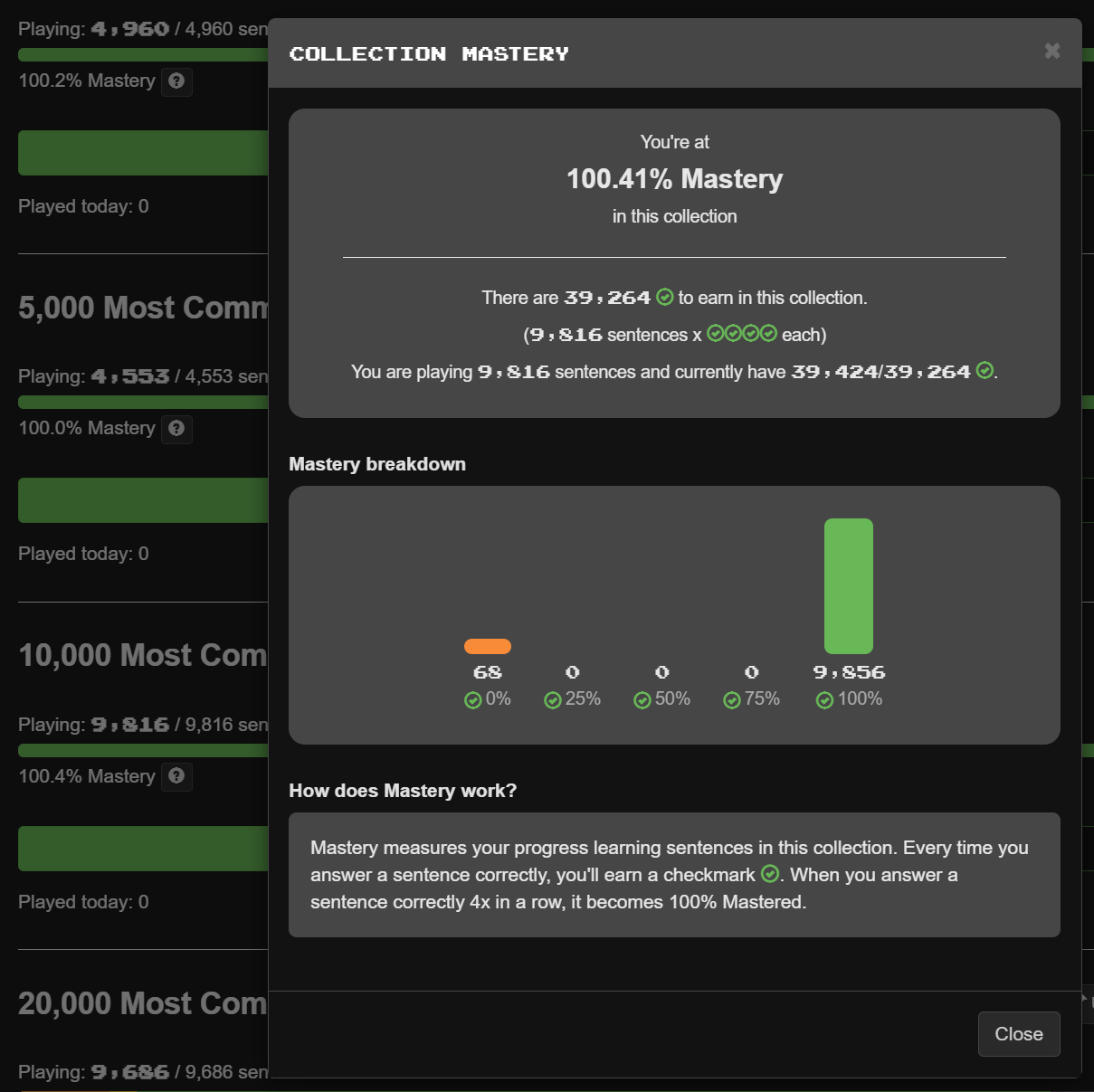Screen dimensions: 1094x1092
Task: Click green play bar under 100.4% Mastery
Action: 143,849
